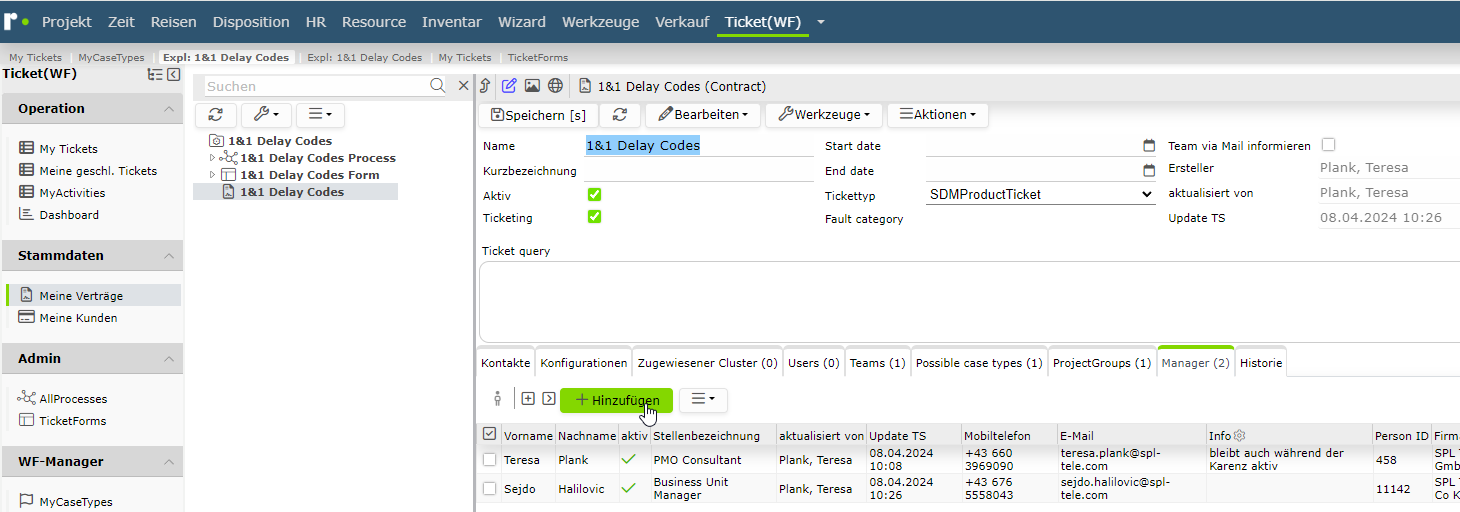The height and width of the screenshot is (512, 1460).
Task: Open the End date calendar picker
Action: (1149, 171)
